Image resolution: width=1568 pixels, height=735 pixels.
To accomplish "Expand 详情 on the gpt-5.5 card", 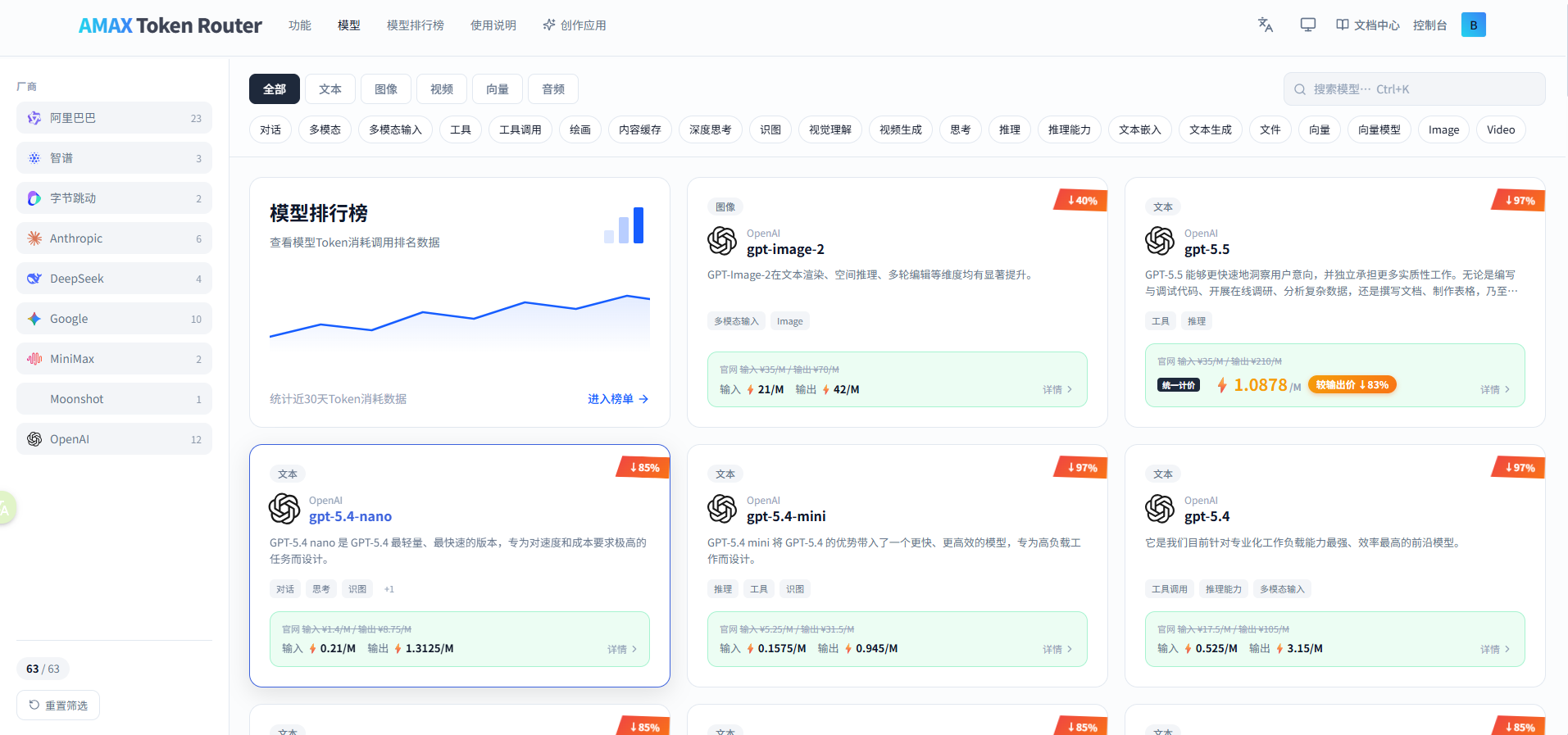I will pyautogui.click(x=1495, y=390).
